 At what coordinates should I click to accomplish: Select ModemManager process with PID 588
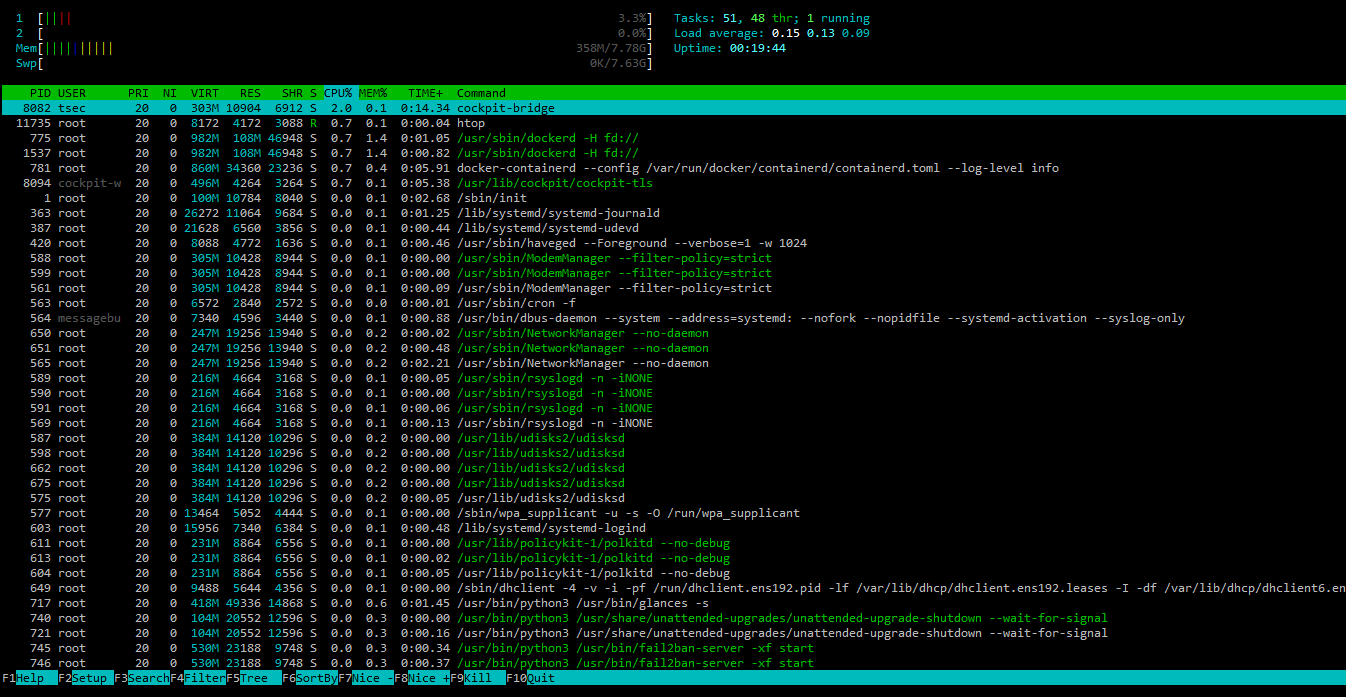point(673,258)
